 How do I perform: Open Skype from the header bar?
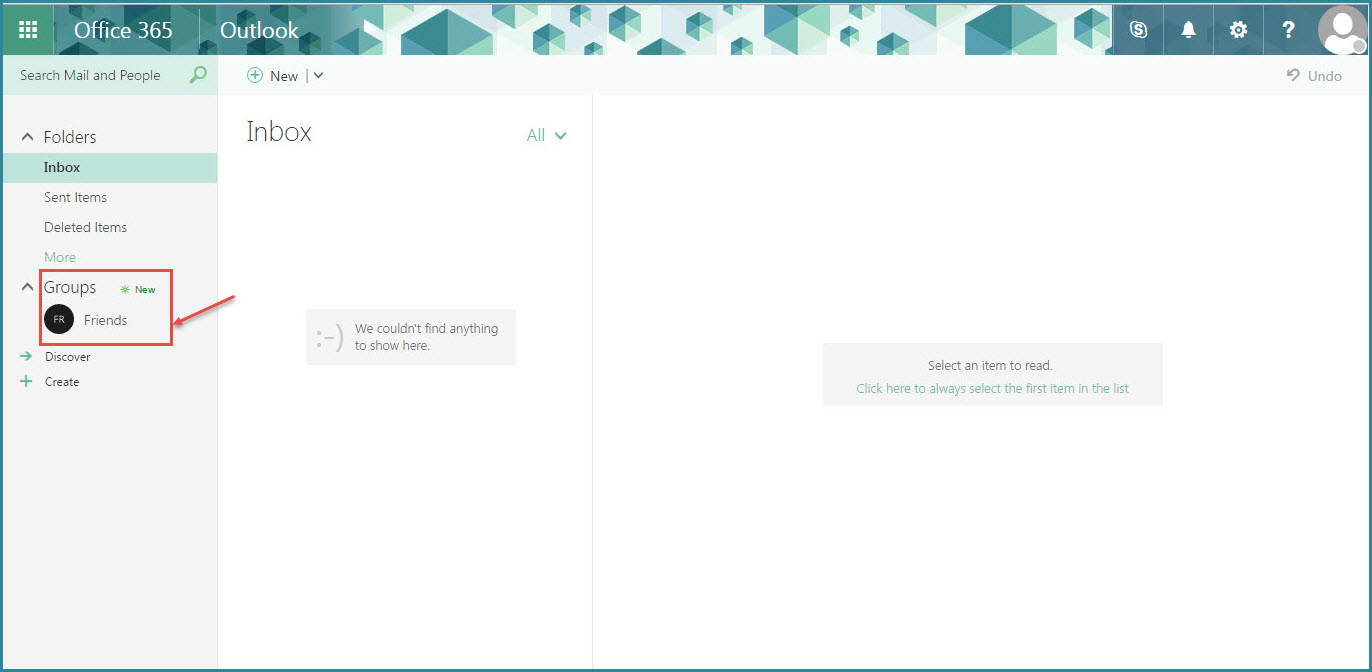(x=1138, y=30)
